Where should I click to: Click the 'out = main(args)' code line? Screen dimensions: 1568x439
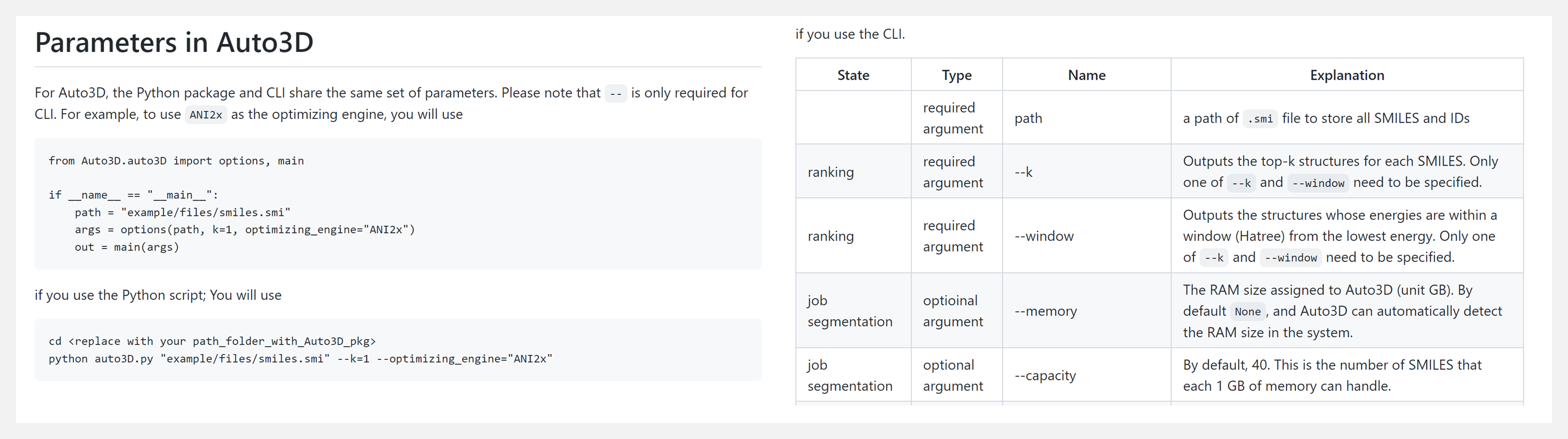127,247
